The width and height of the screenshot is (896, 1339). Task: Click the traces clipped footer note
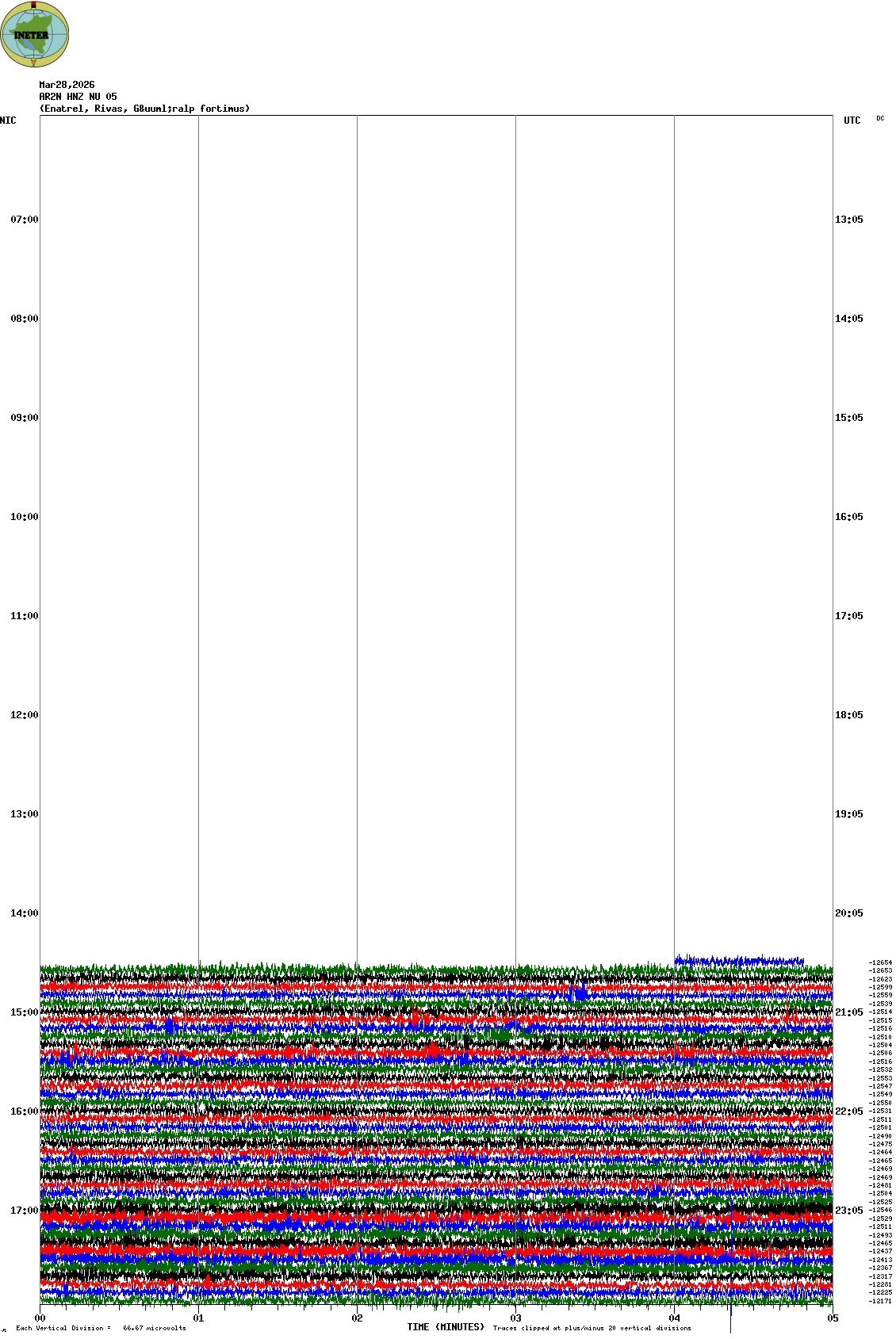(592, 1328)
